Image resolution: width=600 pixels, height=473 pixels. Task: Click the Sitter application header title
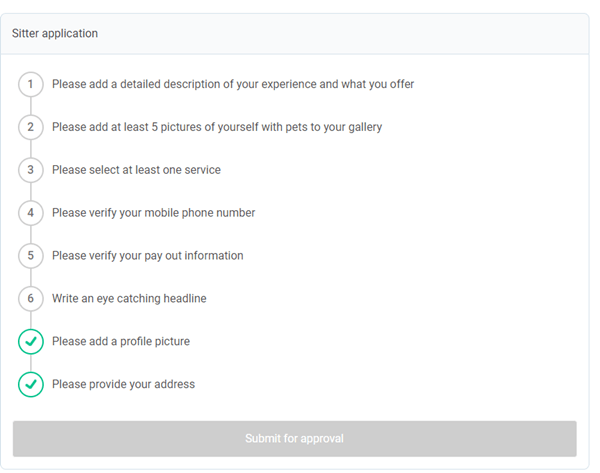pos(55,33)
